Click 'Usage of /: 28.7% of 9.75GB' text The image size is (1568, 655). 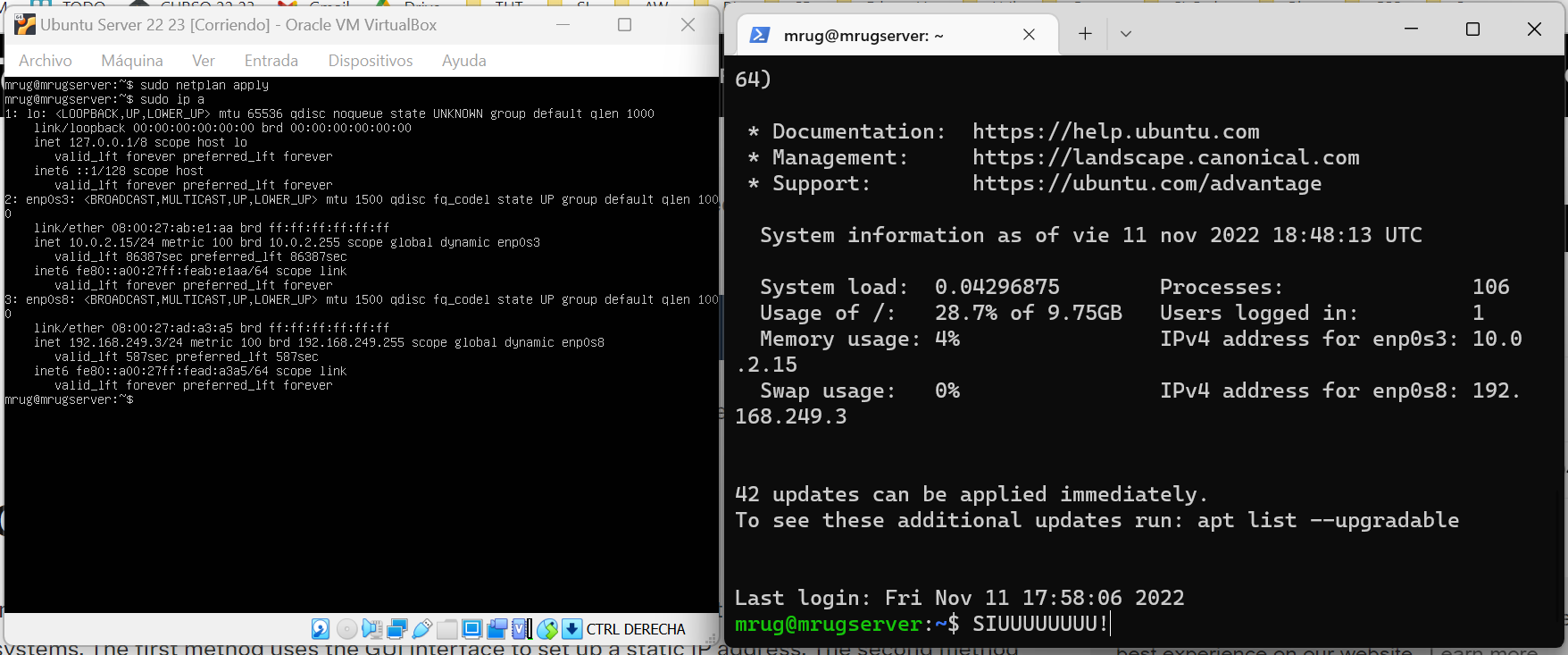(x=941, y=313)
